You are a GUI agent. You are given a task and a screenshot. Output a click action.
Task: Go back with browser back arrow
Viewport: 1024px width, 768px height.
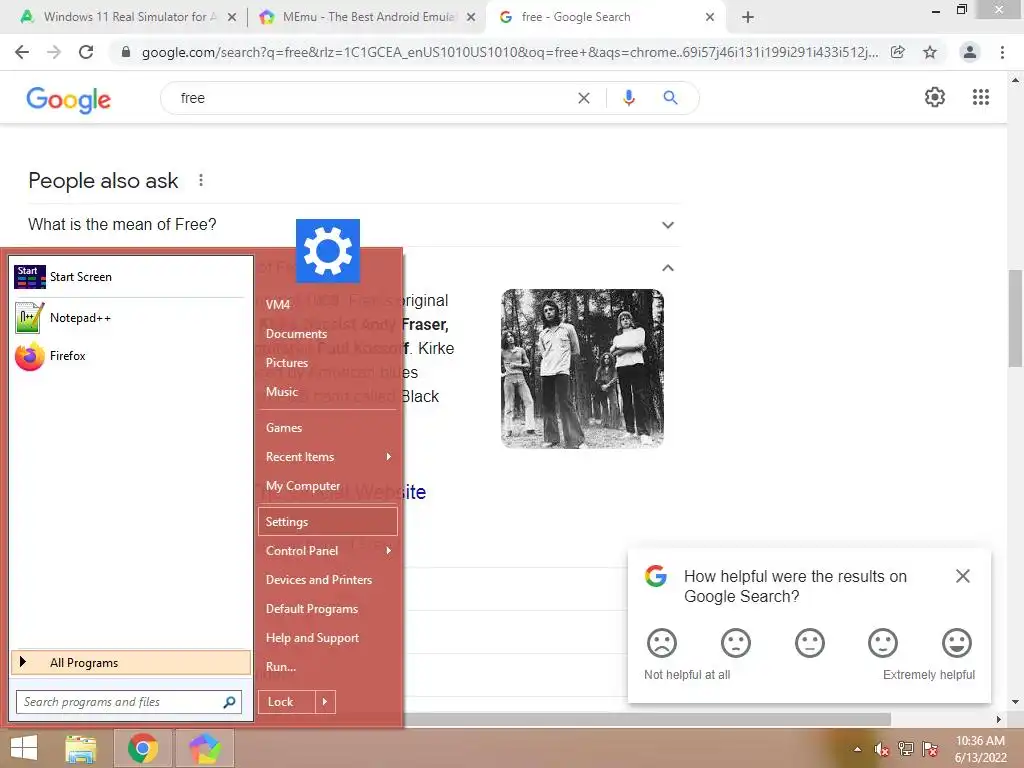click(x=22, y=52)
